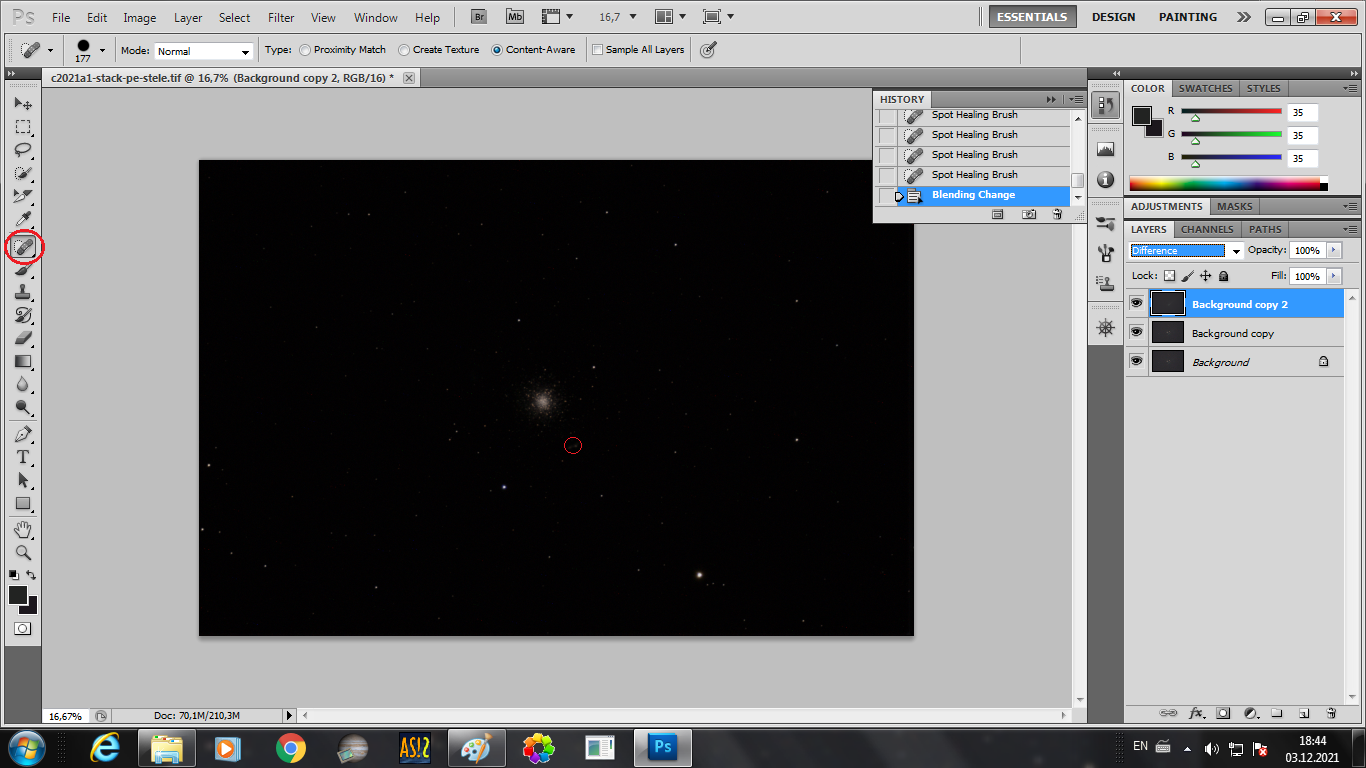Select Proximity Match type
Viewport: 1366px width, 768px height.
[x=342, y=49]
